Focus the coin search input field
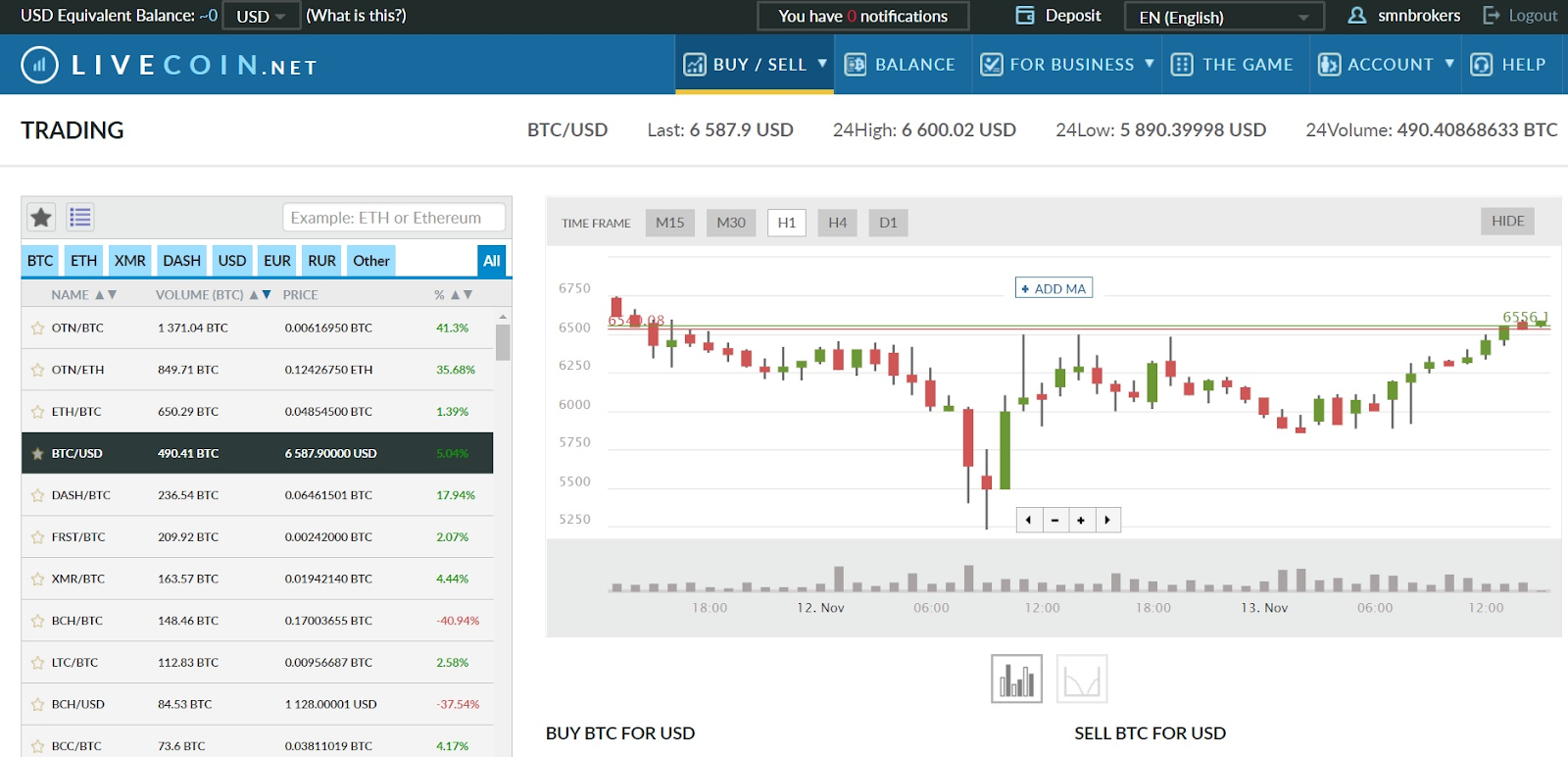This screenshot has width=1568, height=757. click(x=394, y=218)
